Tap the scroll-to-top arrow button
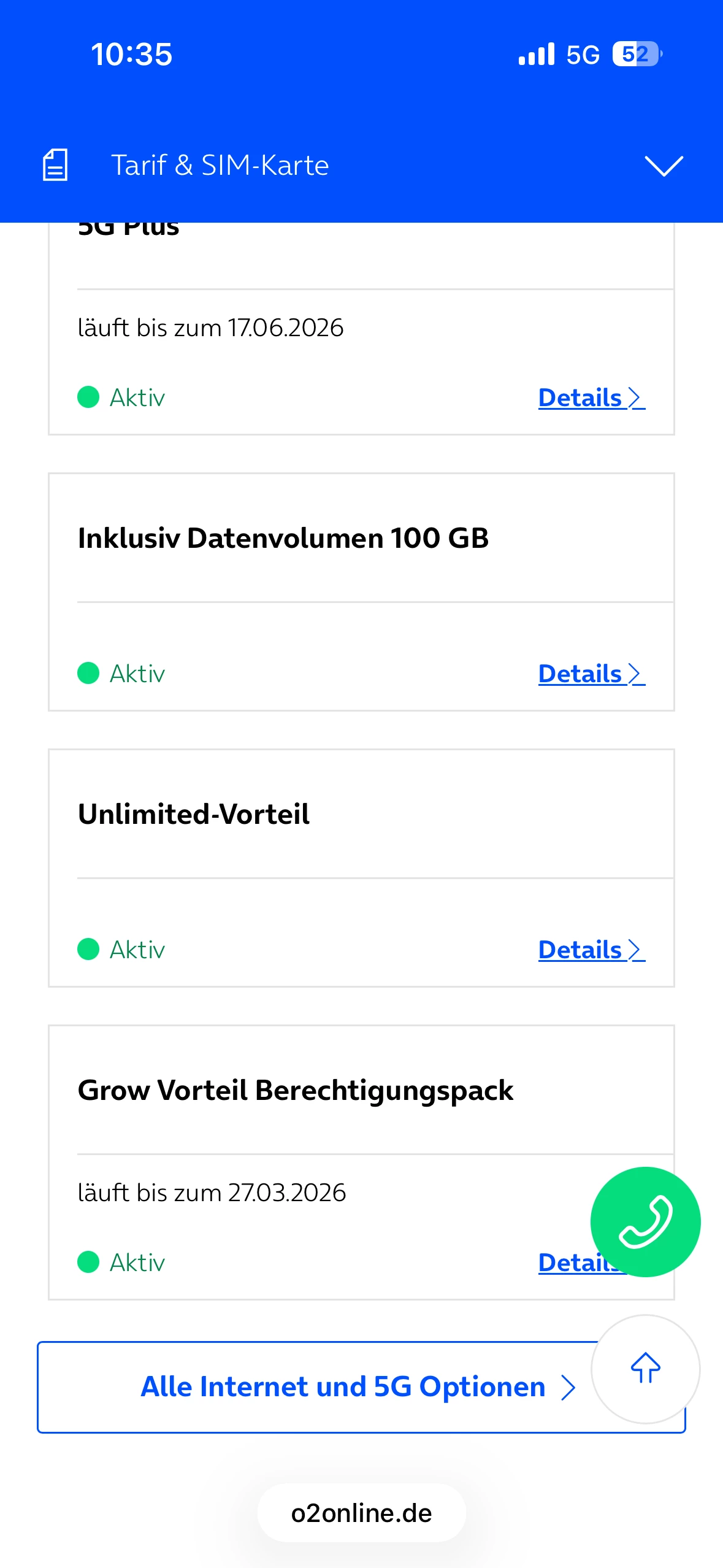723x1568 pixels. click(x=645, y=1368)
